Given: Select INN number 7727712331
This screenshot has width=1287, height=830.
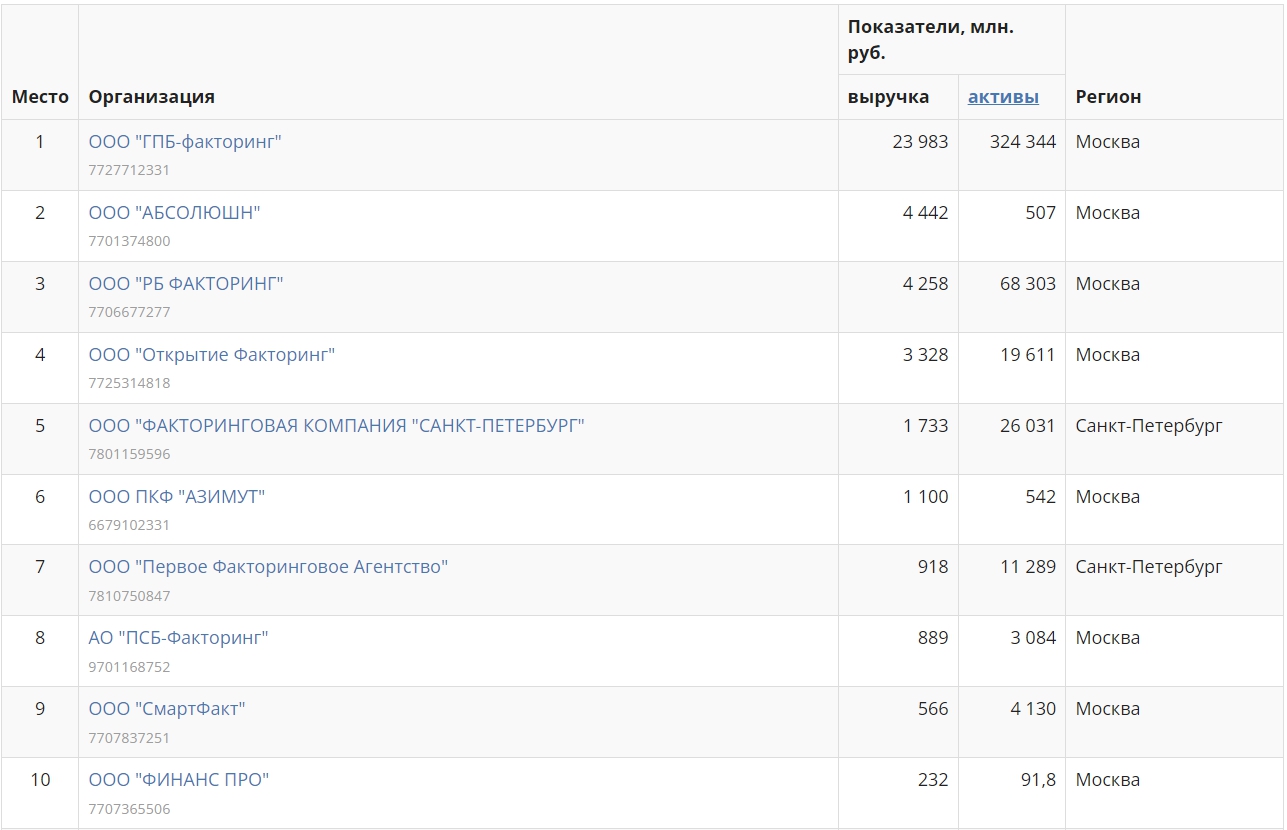Looking at the screenshot, I should pos(129,170).
